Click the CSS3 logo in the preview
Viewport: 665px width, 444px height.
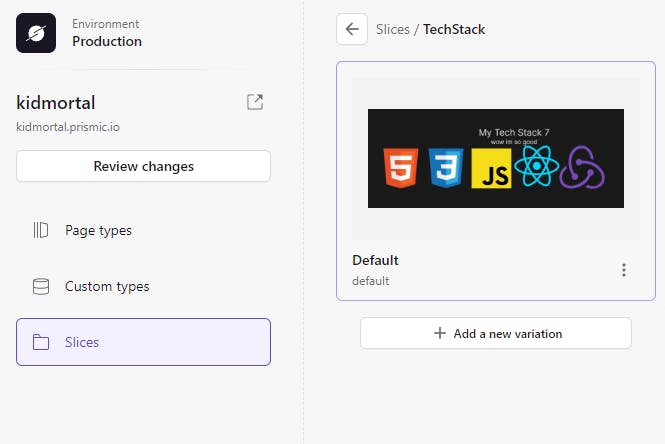[444, 169]
